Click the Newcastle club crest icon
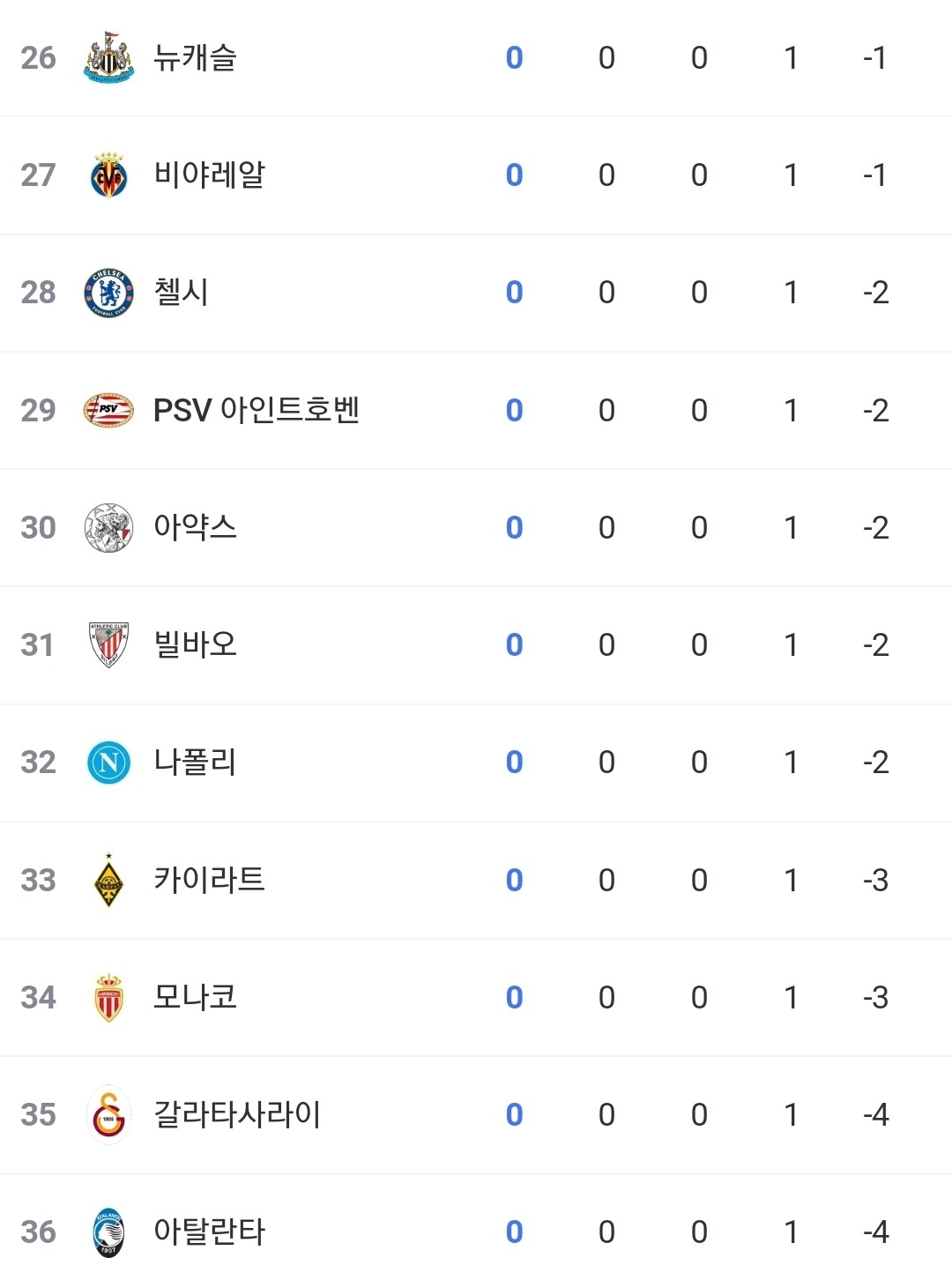The image size is (952, 1280). tap(108, 58)
